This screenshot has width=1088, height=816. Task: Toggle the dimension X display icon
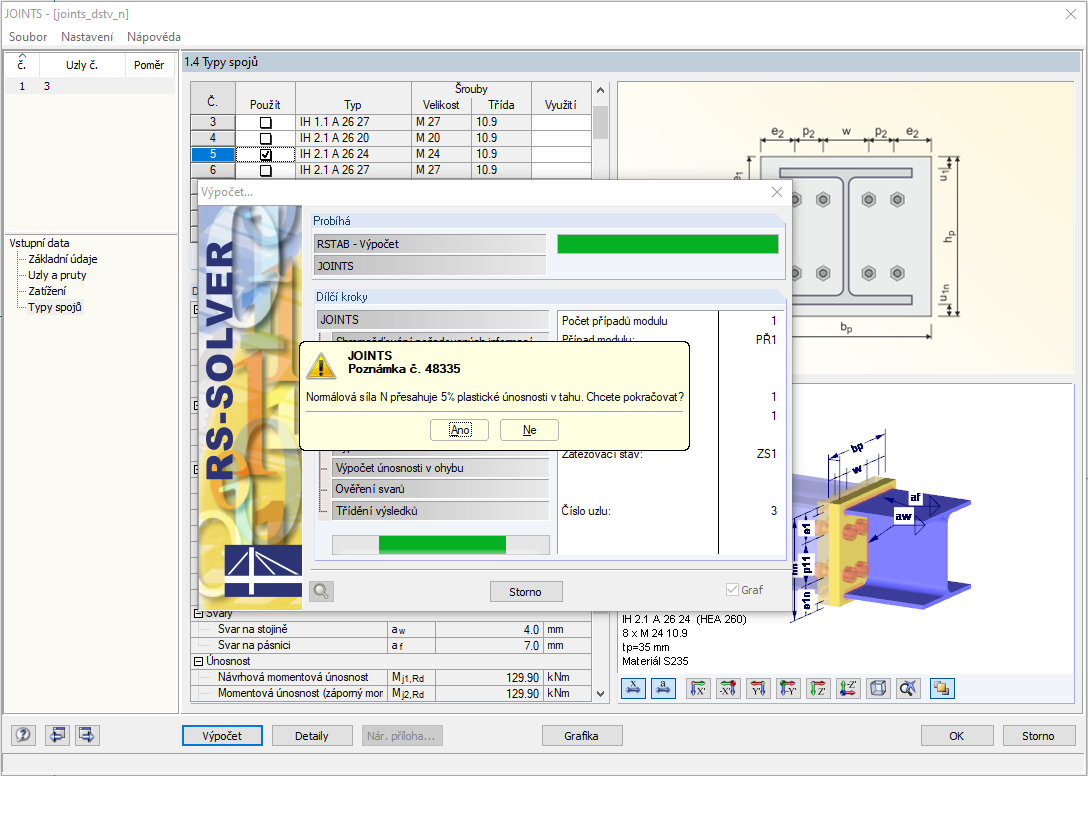pos(633,688)
